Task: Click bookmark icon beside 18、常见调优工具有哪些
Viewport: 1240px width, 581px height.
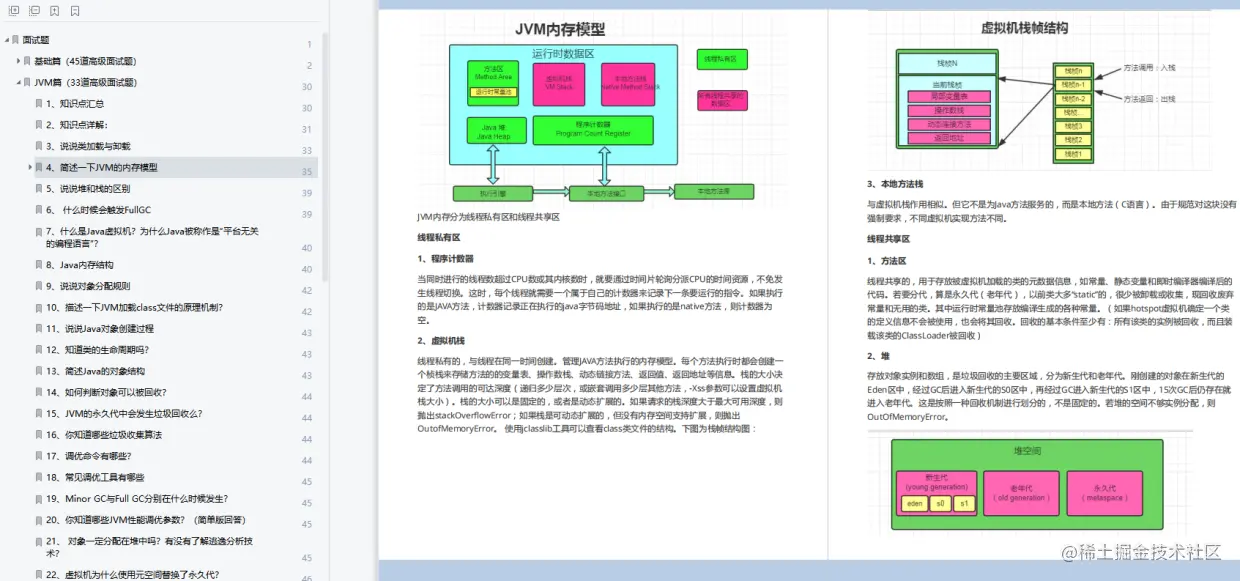Action: (x=40, y=478)
